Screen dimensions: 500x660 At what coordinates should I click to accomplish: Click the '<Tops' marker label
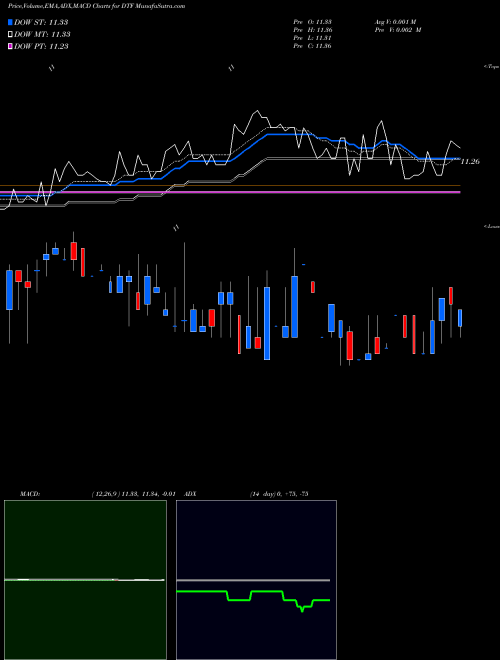coord(492,67)
